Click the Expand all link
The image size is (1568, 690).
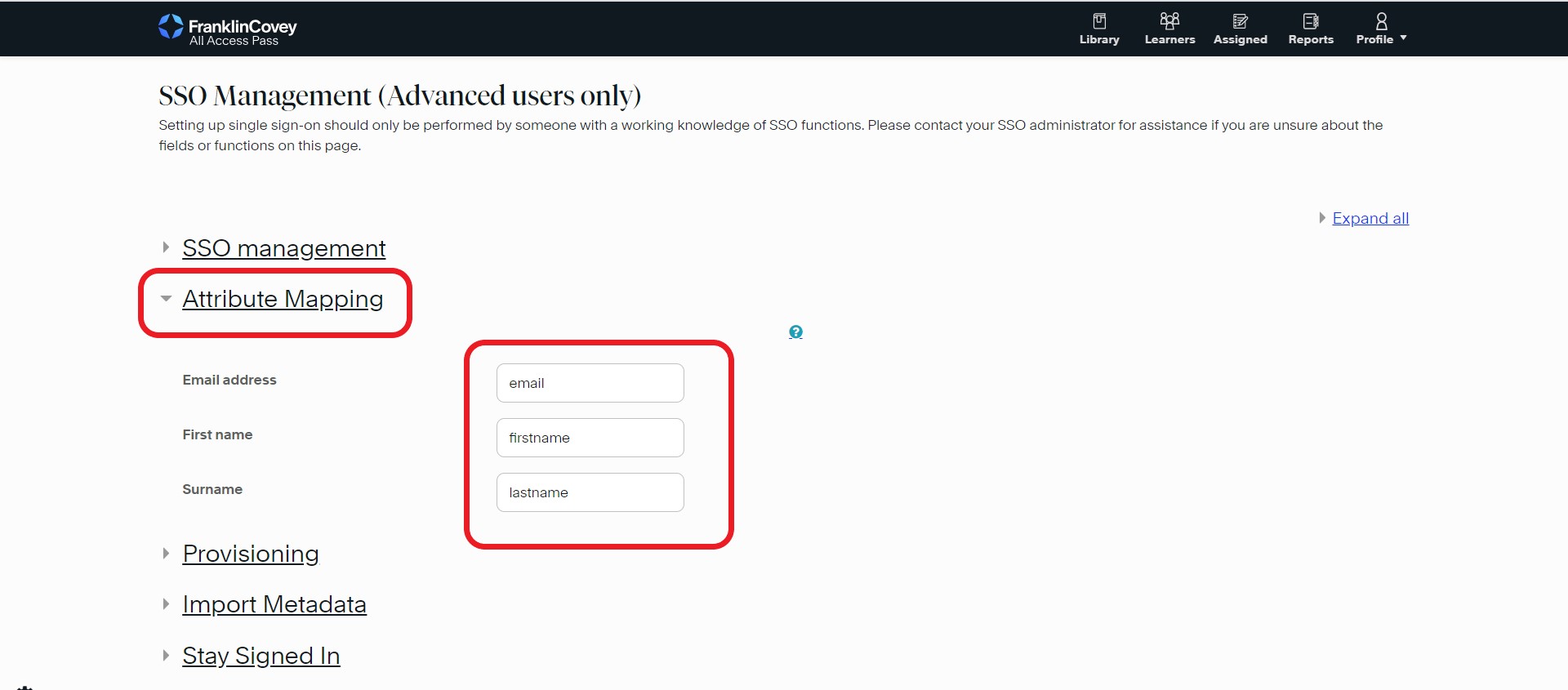pyautogui.click(x=1370, y=218)
